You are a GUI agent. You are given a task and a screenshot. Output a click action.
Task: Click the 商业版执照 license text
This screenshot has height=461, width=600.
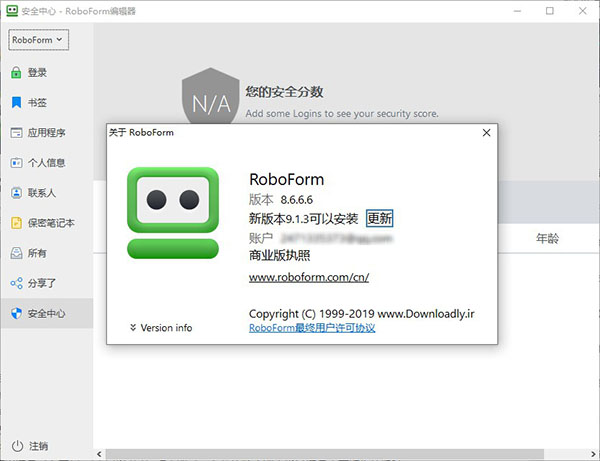point(279,255)
